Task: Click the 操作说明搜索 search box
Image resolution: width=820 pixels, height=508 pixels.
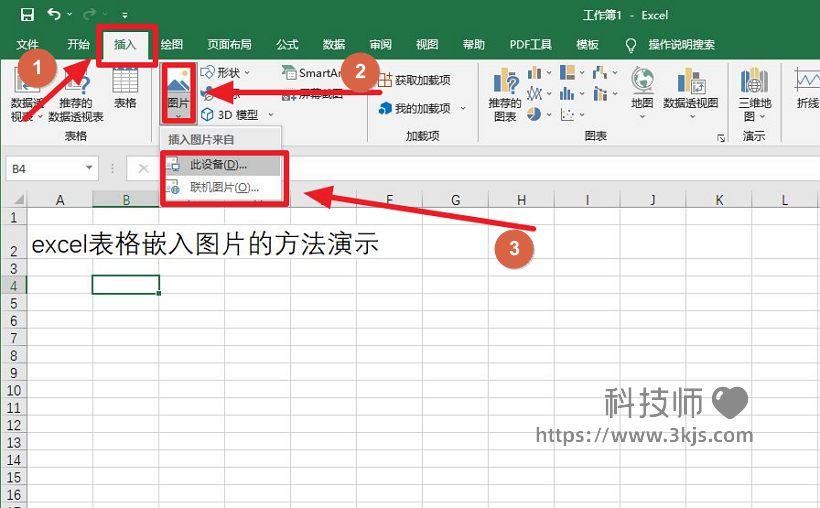Action: [x=681, y=44]
